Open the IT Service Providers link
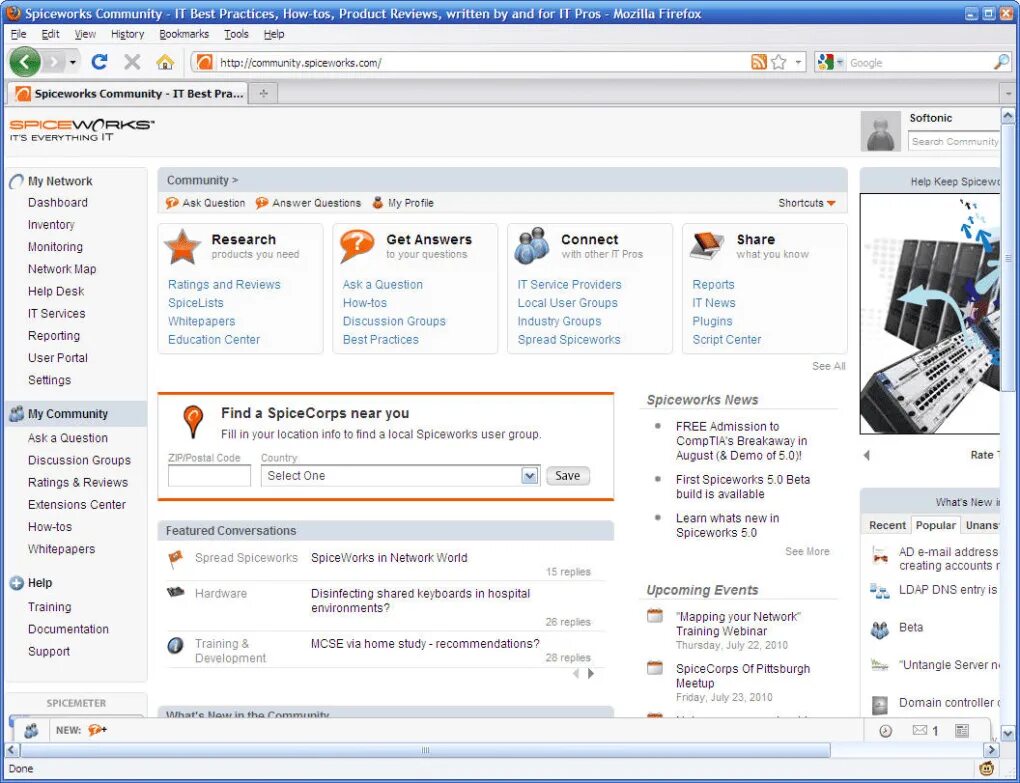This screenshot has height=783, width=1020. (x=569, y=284)
